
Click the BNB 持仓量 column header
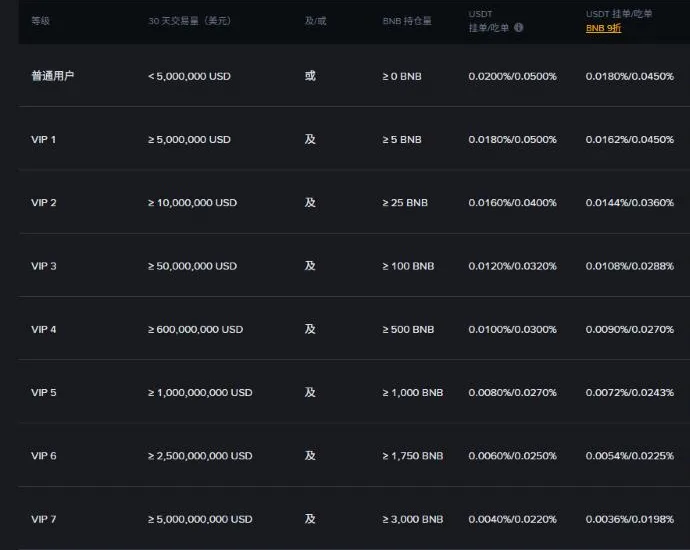pos(407,21)
